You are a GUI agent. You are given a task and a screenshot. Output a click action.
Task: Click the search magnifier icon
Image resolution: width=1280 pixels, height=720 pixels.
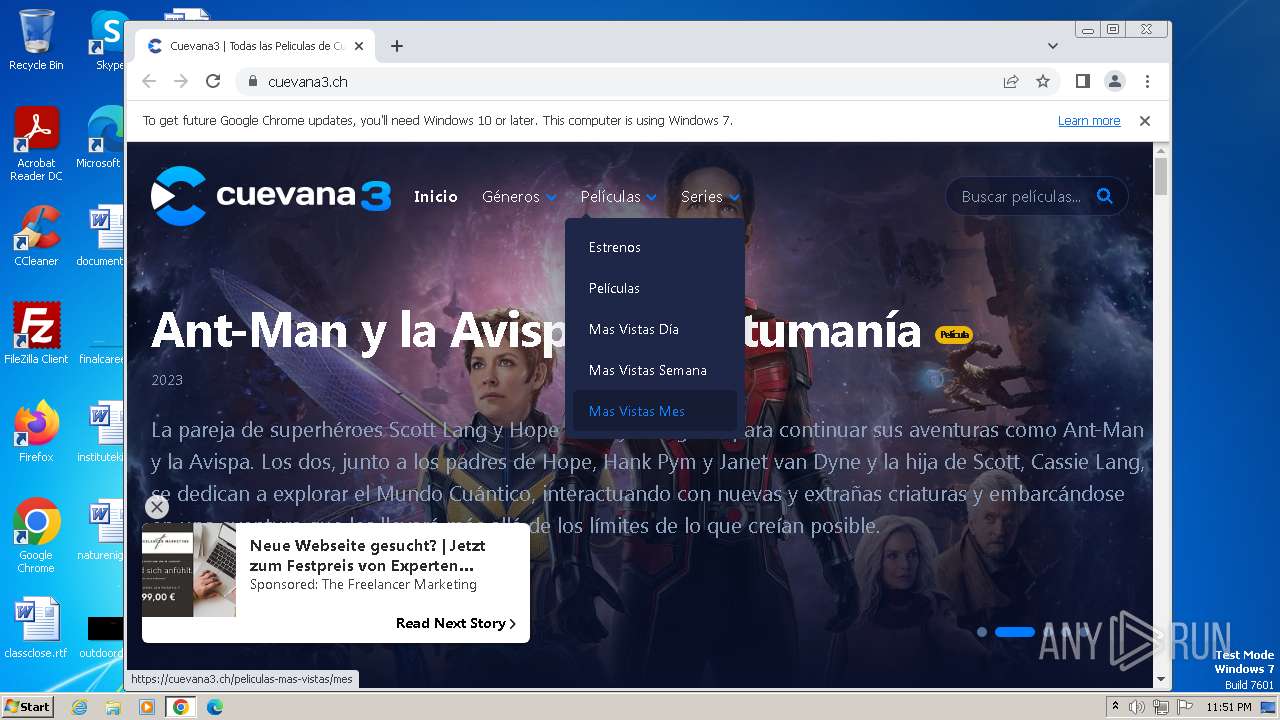(1104, 196)
